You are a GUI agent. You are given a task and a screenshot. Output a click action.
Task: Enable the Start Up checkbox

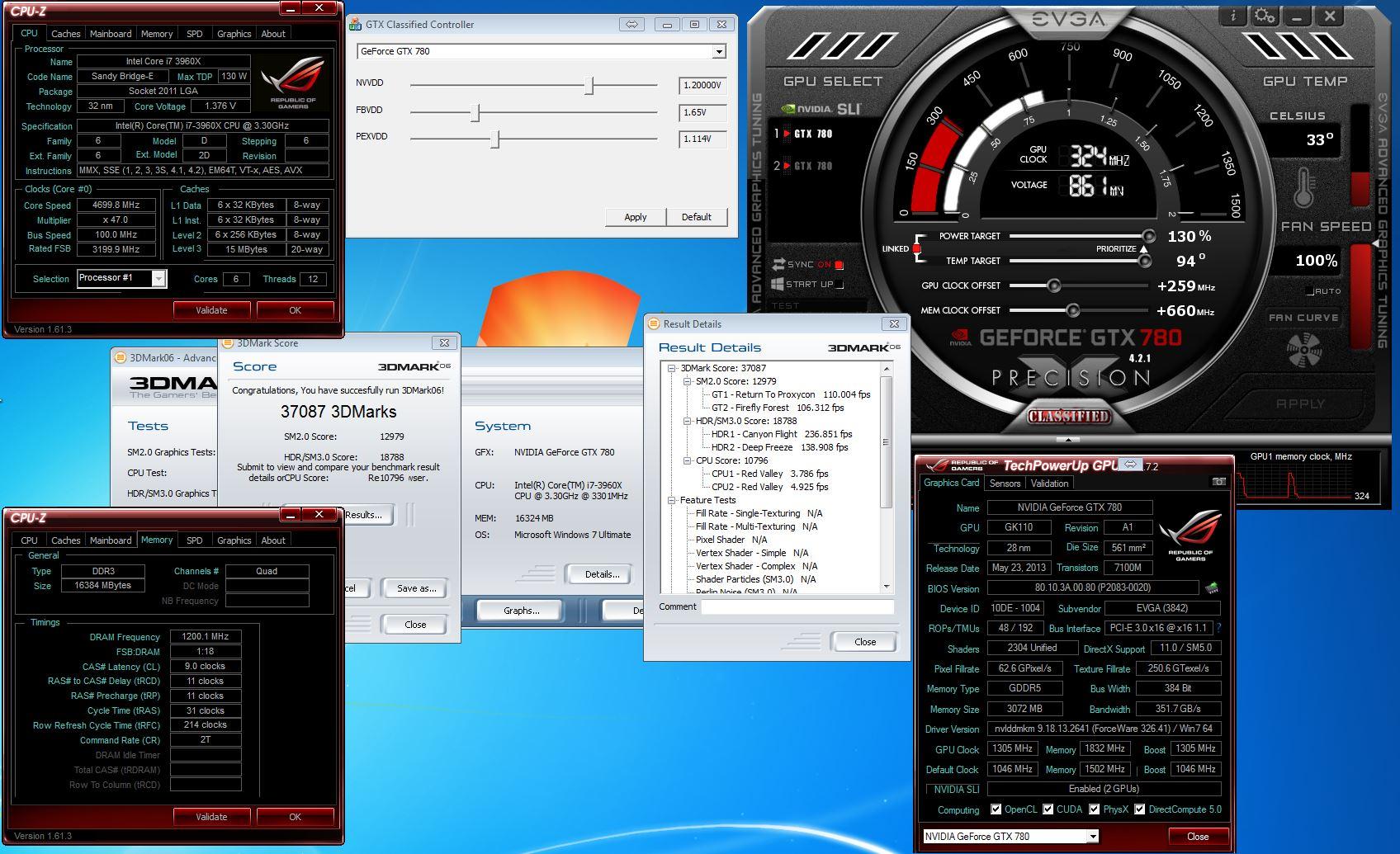click(840, 284)
